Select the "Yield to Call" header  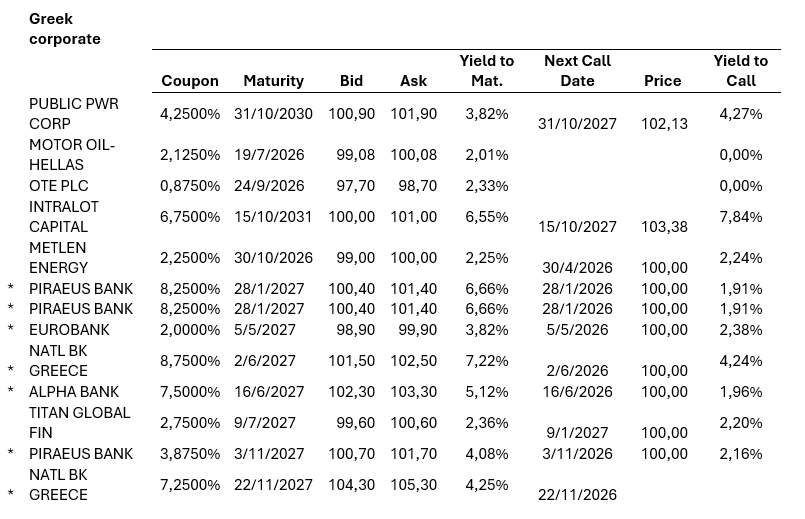(740, 71)
